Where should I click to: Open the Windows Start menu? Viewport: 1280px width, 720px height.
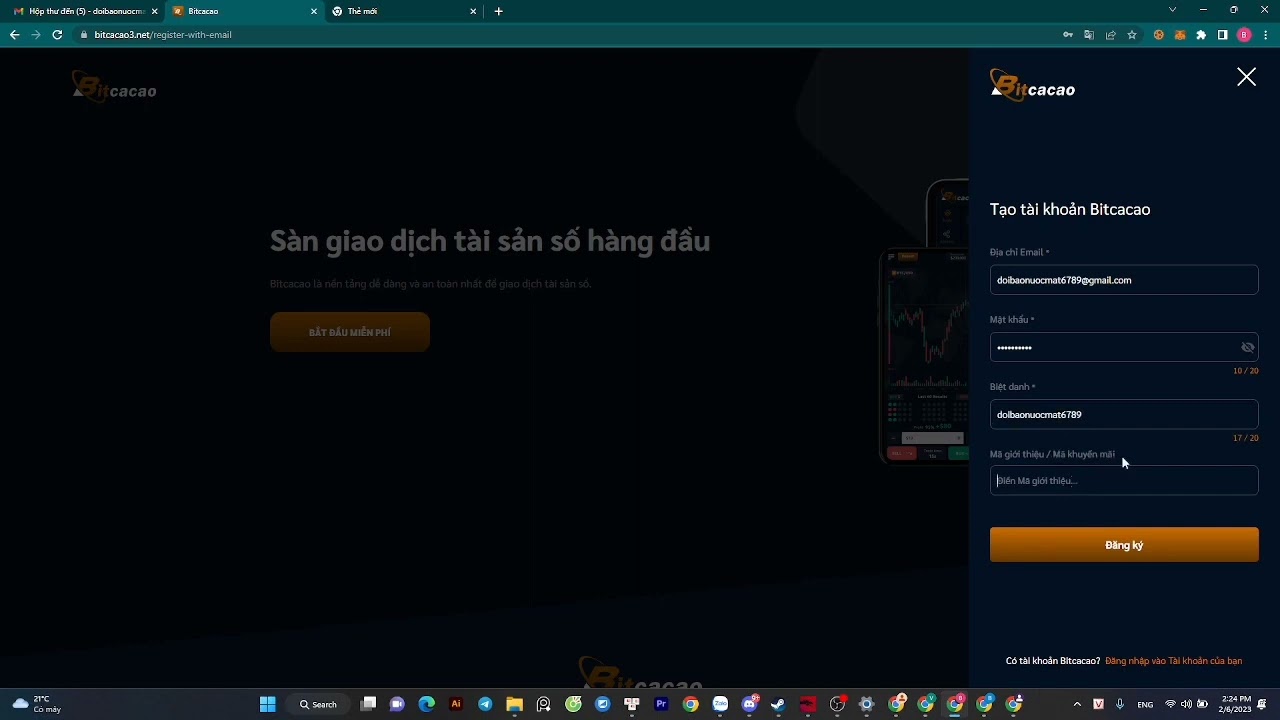point(268,704)
